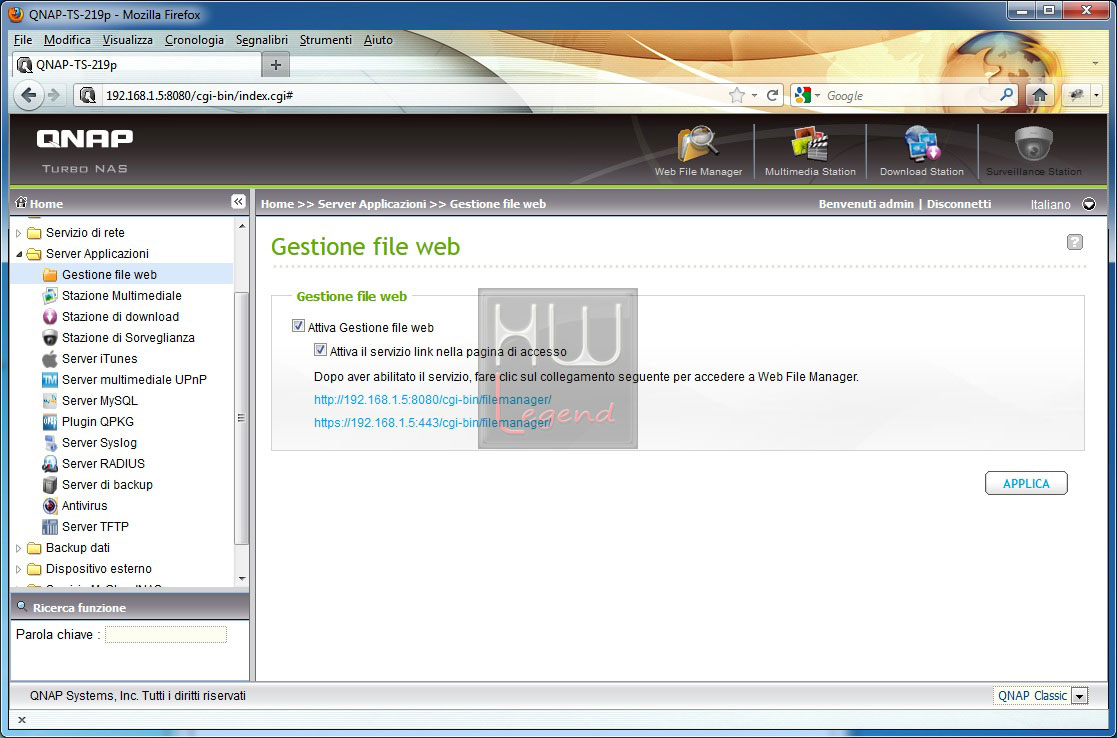
Task: Open the http filemanager link on port 8080
Action: tap(432, 400)
